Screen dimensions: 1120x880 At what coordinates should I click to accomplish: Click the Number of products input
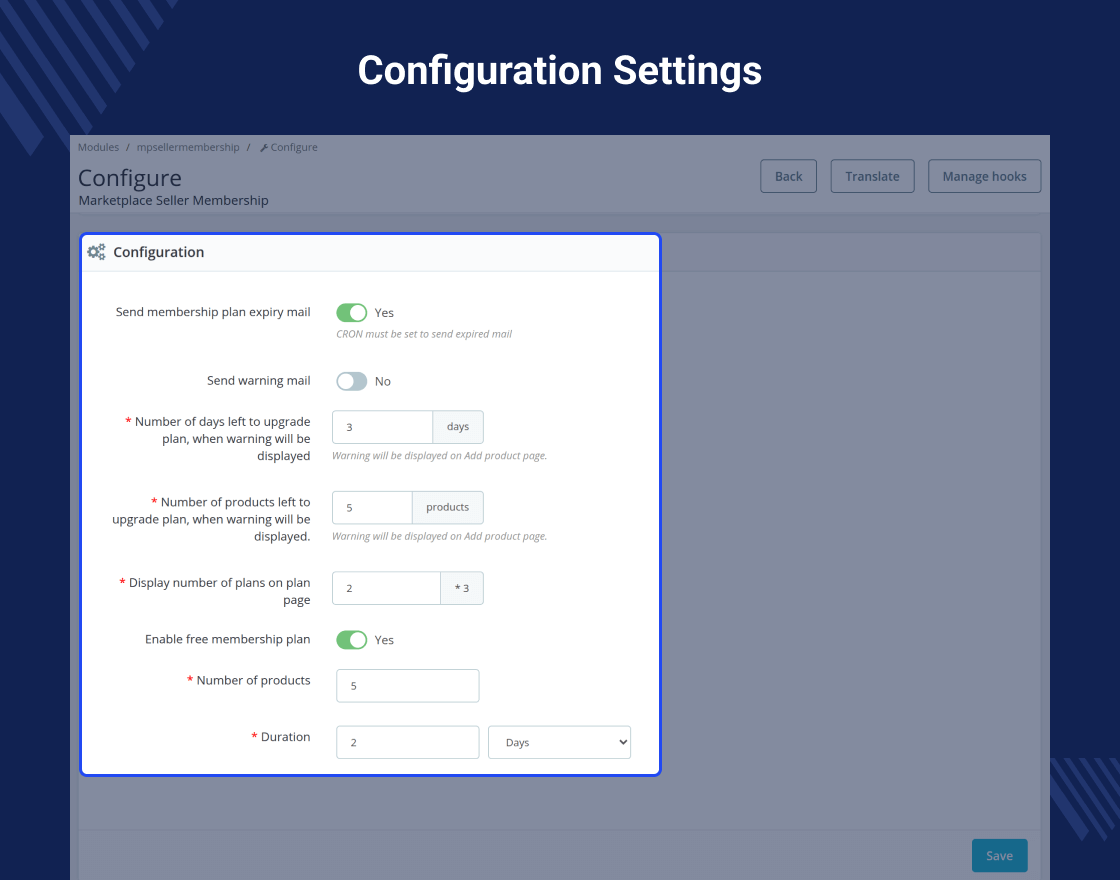tap(408, 686)
